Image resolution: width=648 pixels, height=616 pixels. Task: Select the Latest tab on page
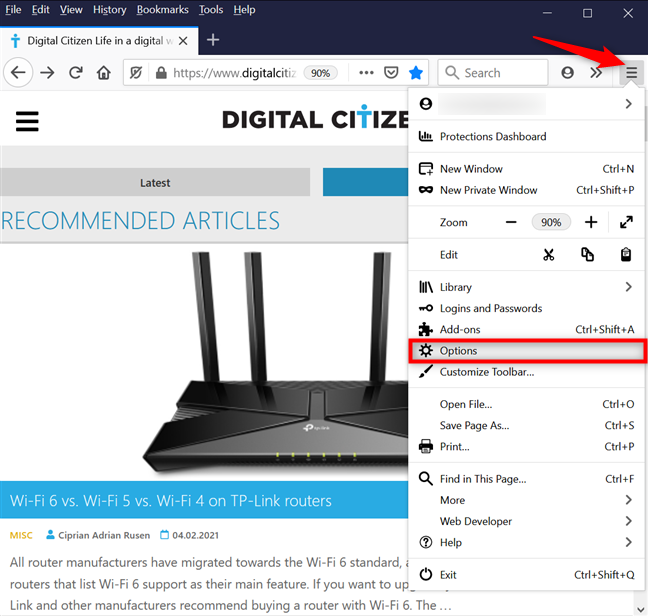coord(155,182)
